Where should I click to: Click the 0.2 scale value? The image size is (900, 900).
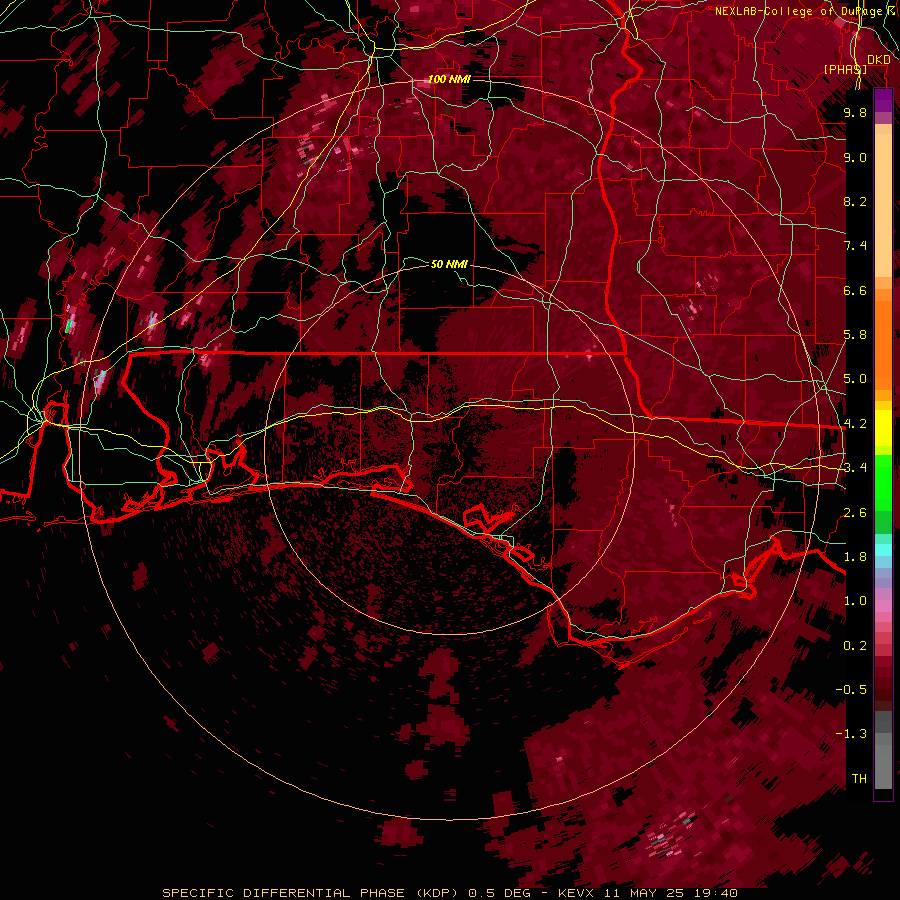[x=855, y=646]
